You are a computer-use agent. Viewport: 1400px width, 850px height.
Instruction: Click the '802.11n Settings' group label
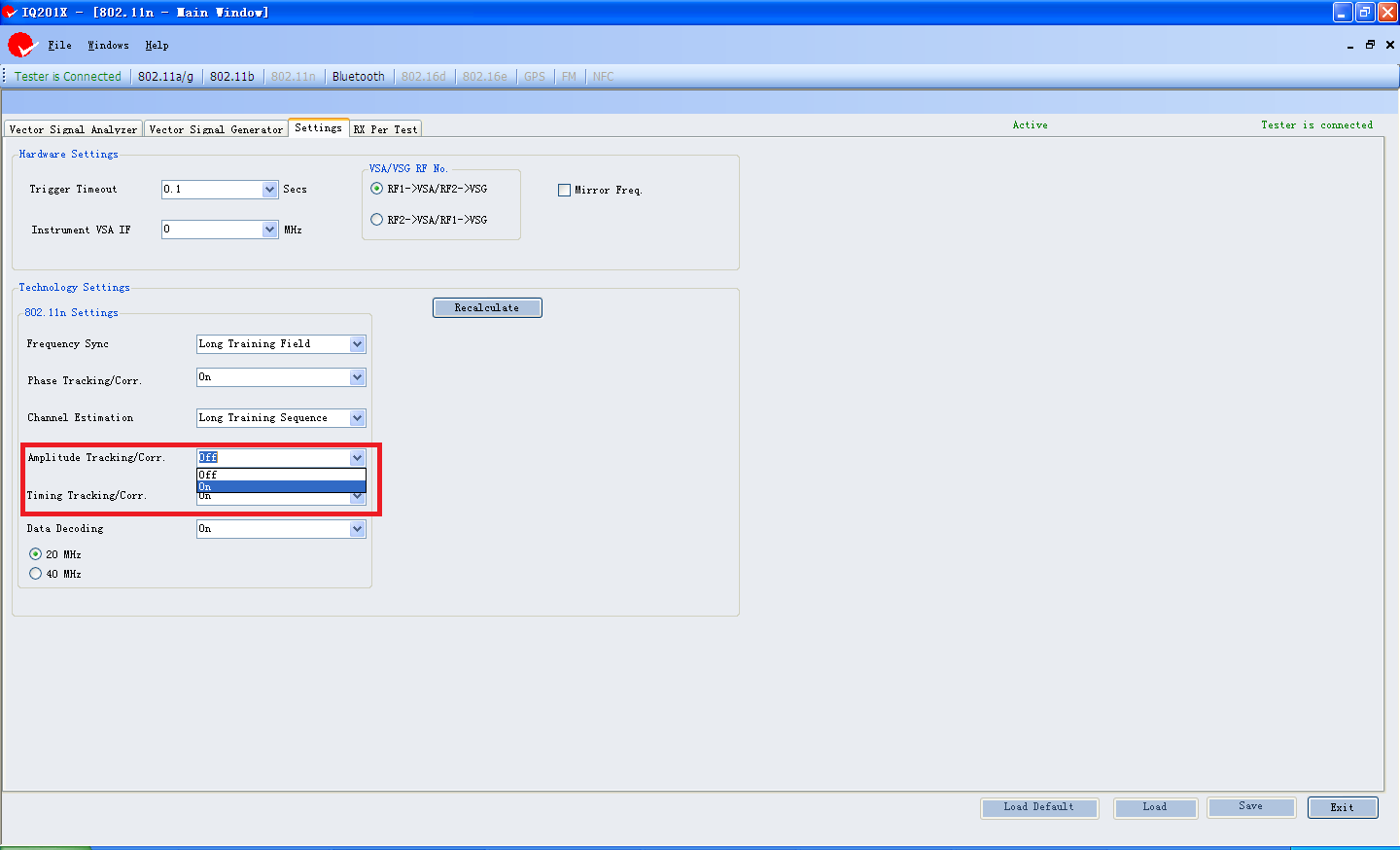71,312
